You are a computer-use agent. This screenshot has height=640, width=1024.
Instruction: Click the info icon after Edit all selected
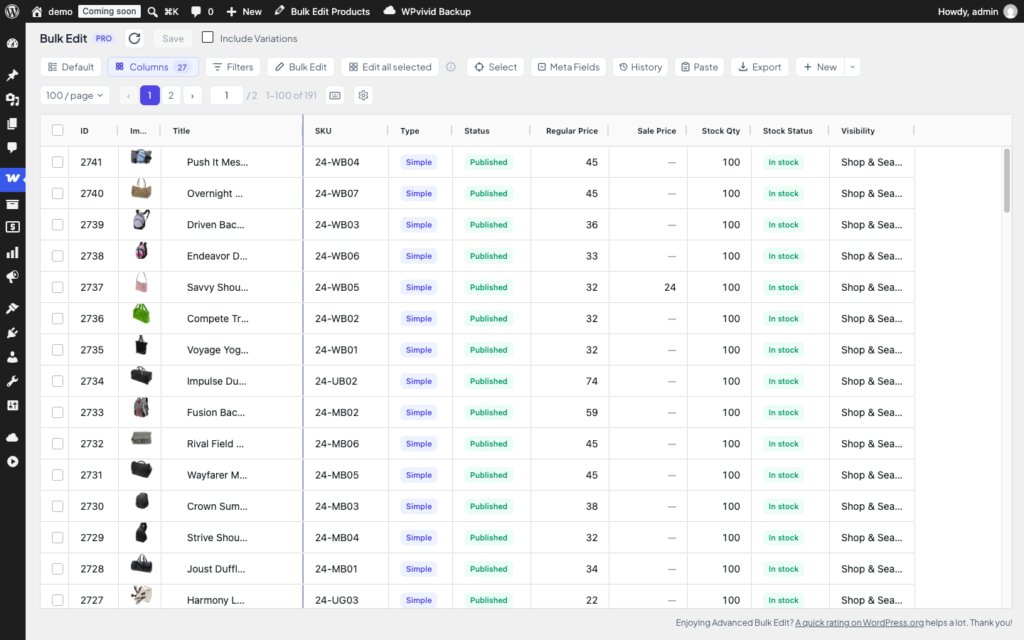tap(451, 67)
